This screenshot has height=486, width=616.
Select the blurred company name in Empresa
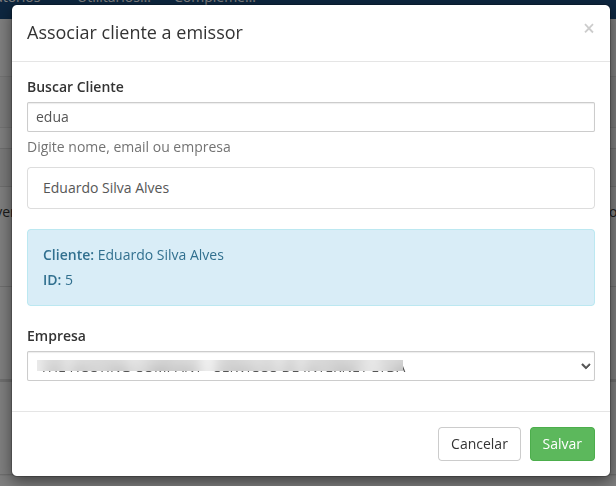pyautogui.click(x=220, y=366)
